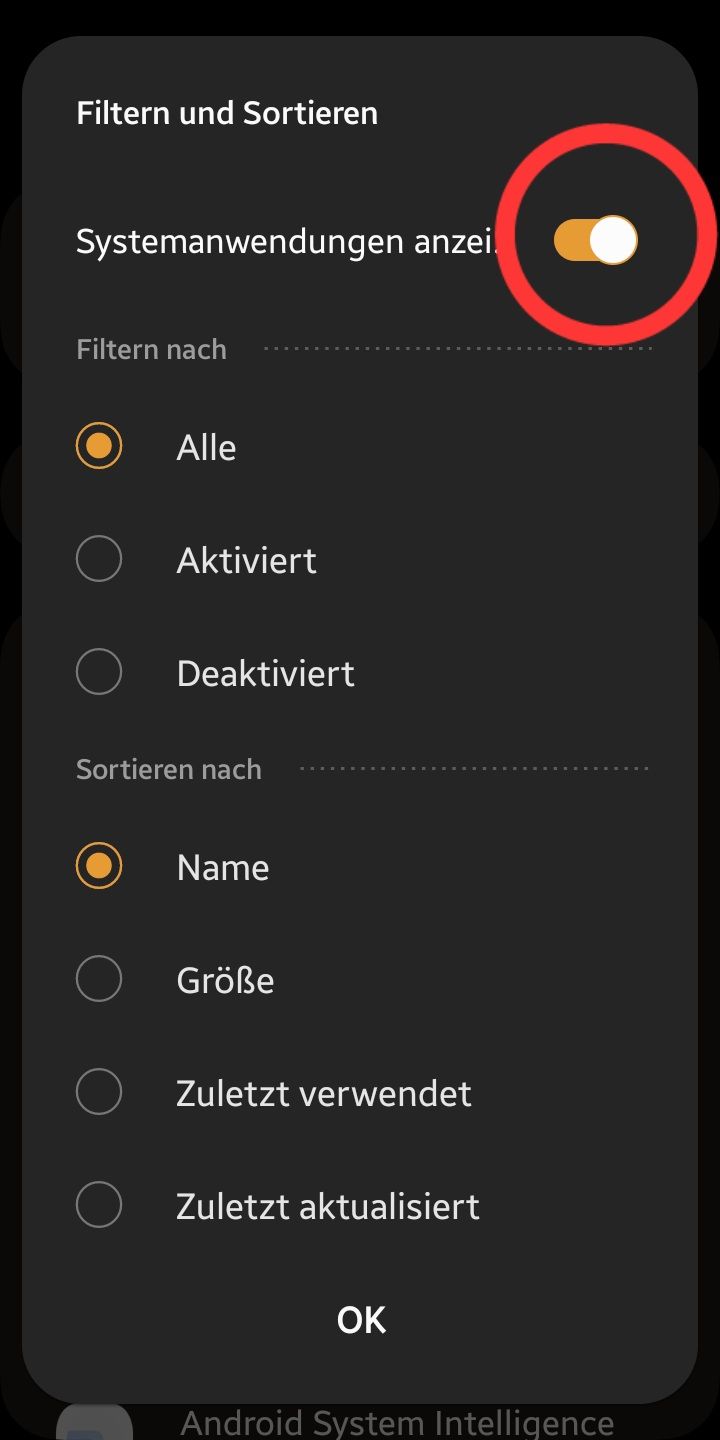The width and height of the screenshot is (720, 1440).
Task: Tap the 'Alle' filter label text
Action: [206, 447]
